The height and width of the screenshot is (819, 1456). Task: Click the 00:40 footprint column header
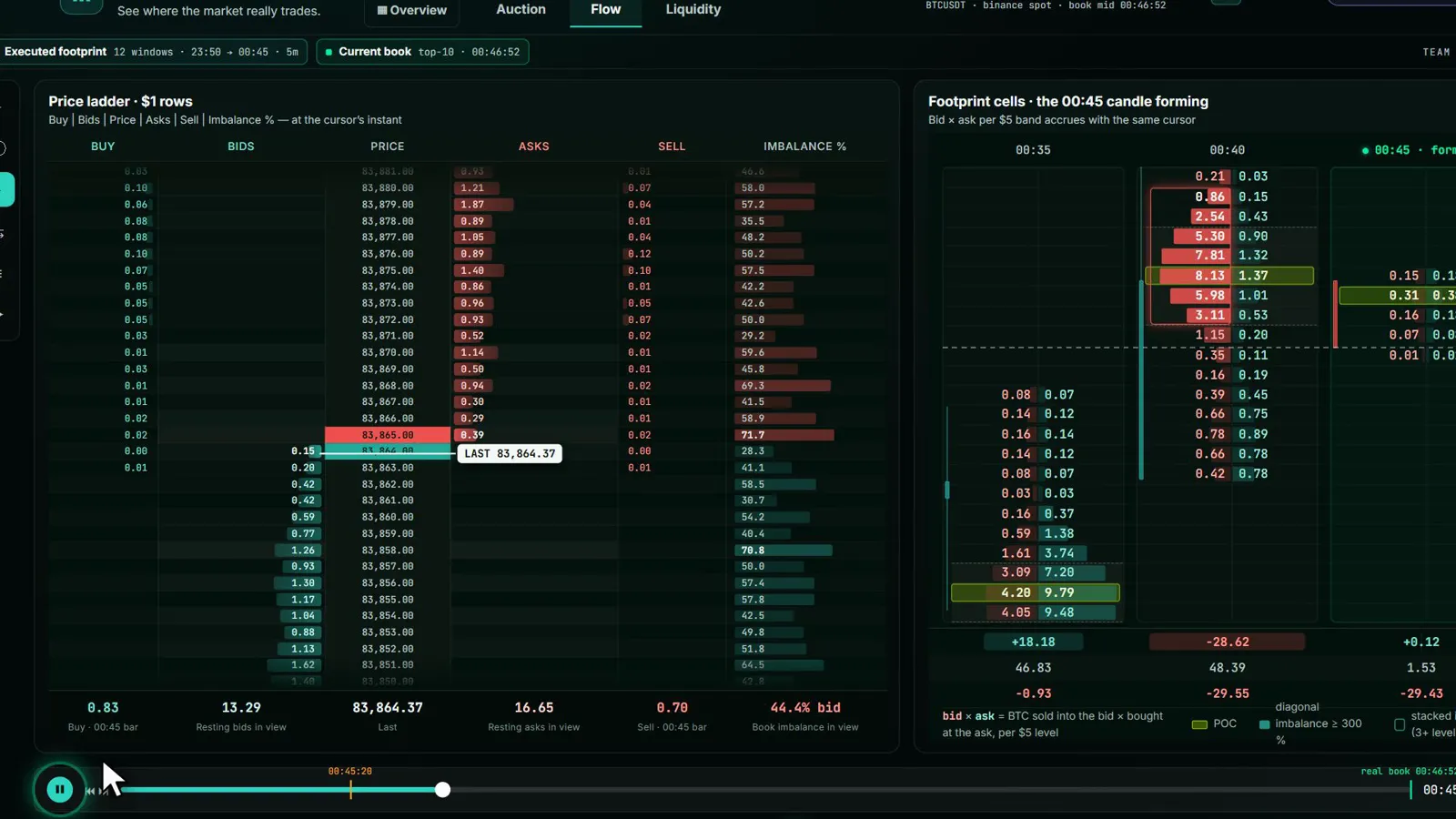click(x=1227, y=150)
